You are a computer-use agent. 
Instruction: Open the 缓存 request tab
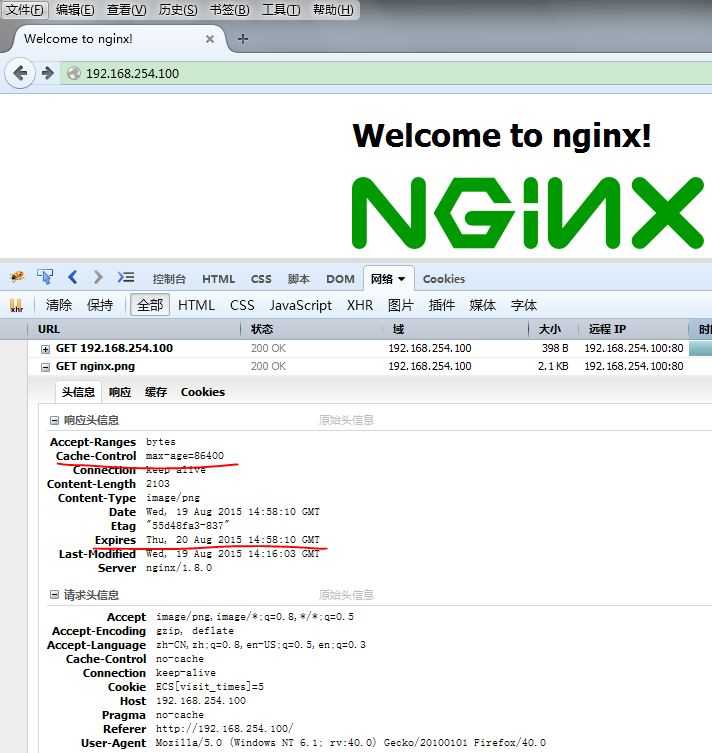click(156, 392)
